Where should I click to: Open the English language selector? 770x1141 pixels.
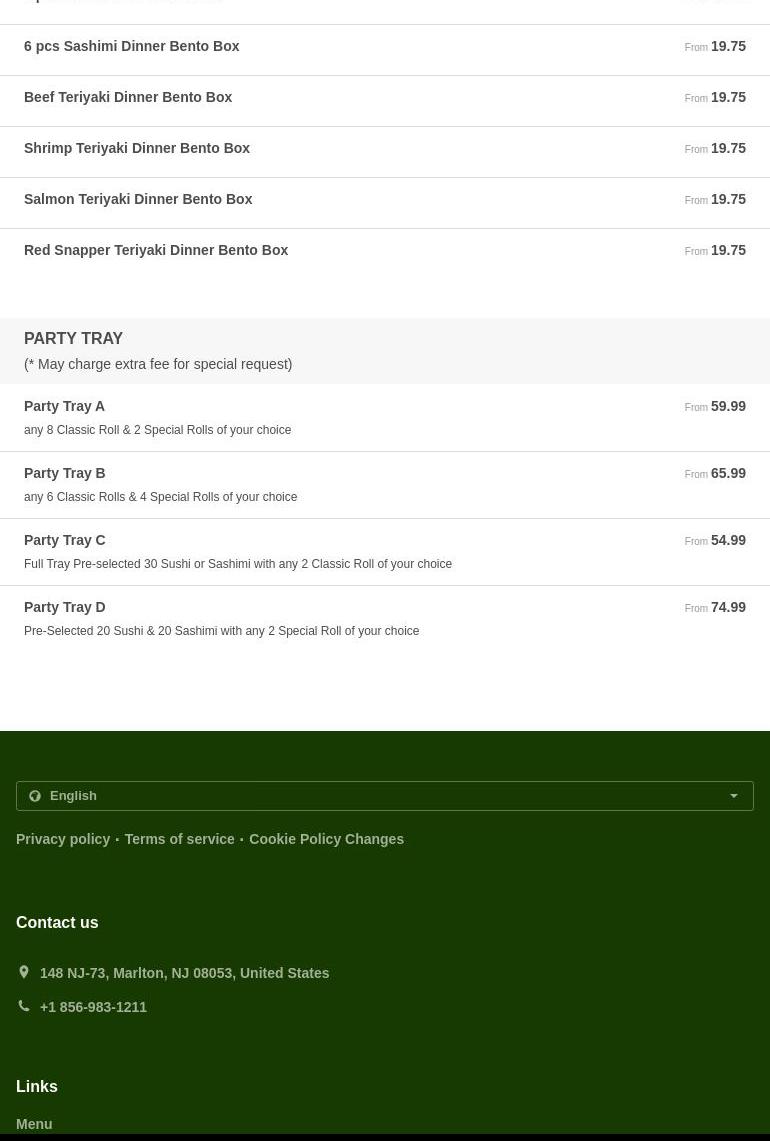[x=385, y=796]
